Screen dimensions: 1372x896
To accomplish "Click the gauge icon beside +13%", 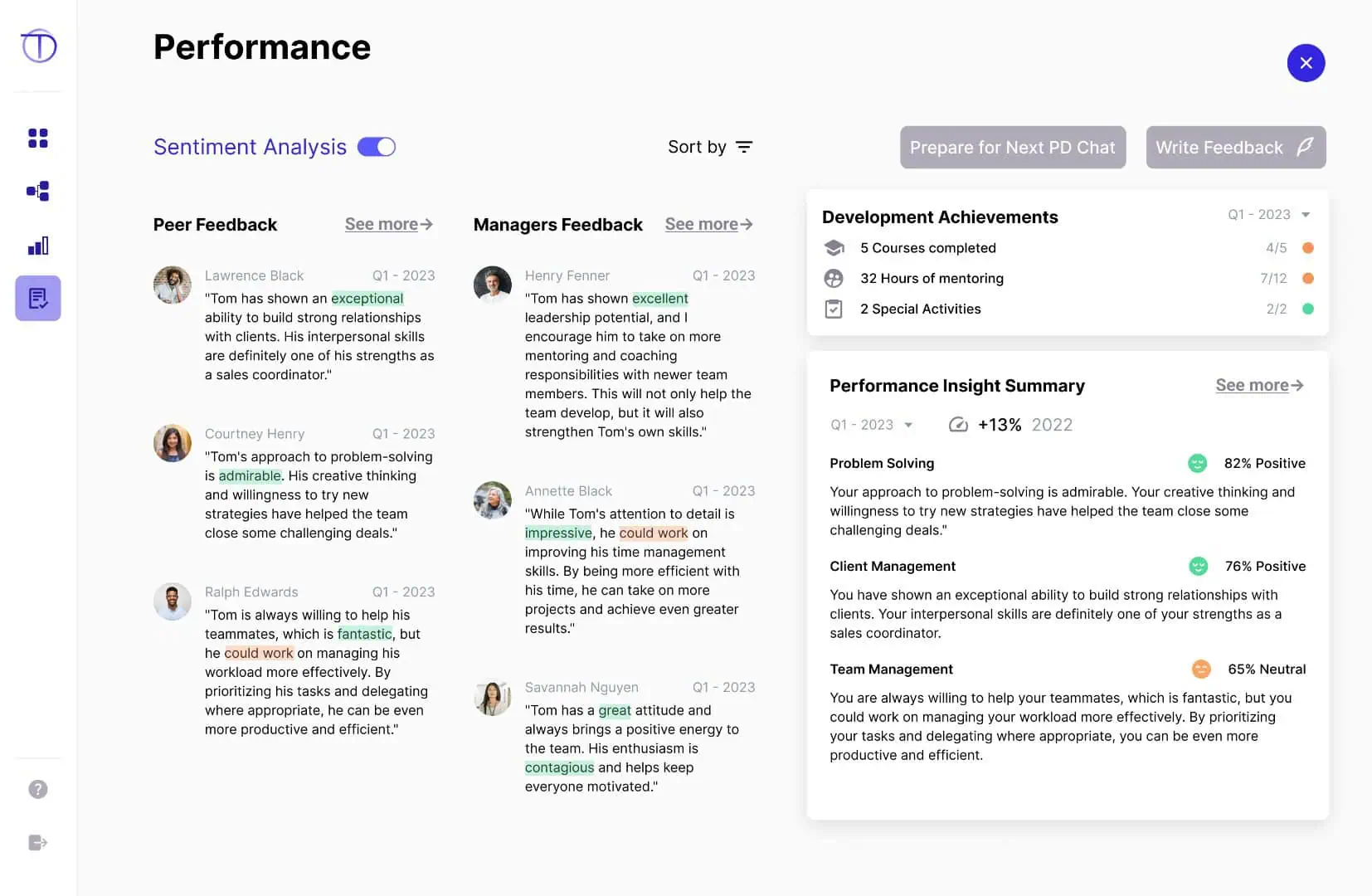I will pos(958,425).
